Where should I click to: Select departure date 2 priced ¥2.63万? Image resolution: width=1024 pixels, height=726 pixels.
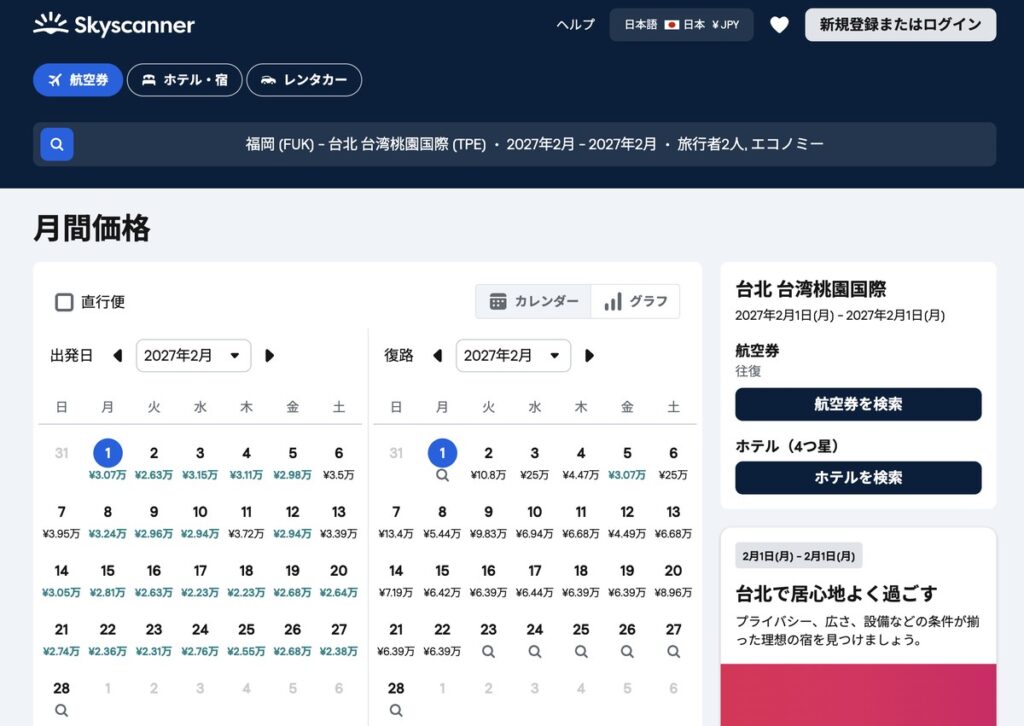[153, 461]
